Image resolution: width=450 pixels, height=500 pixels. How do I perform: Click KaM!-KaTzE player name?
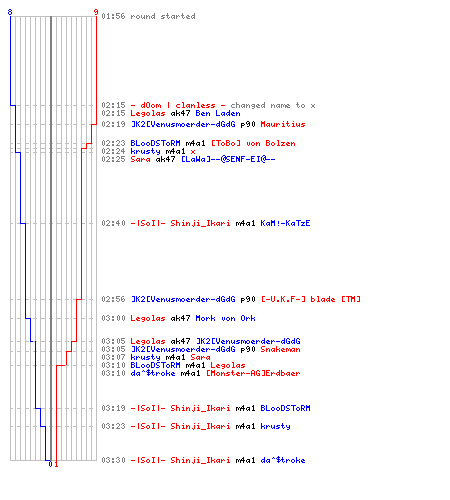pyautogui.click(x=285, y=223)
